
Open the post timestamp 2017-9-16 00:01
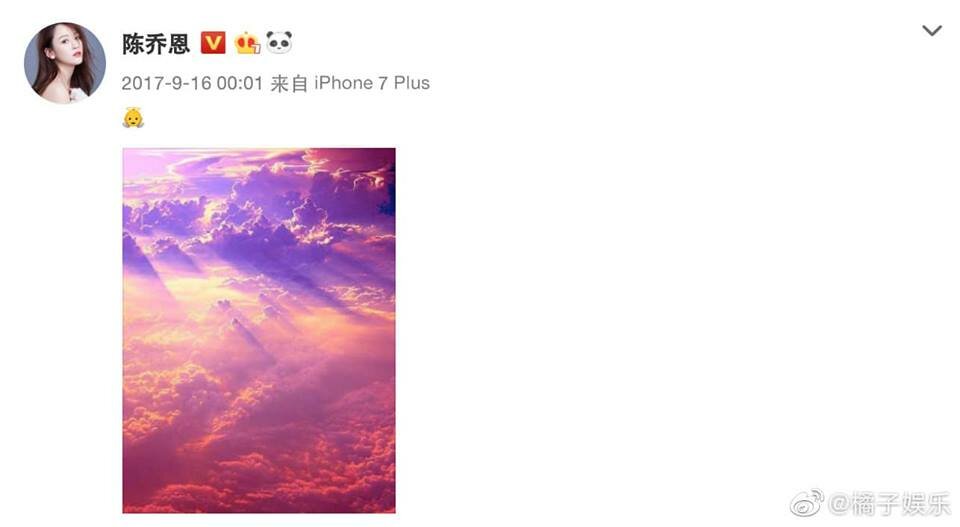pos(192,83)
